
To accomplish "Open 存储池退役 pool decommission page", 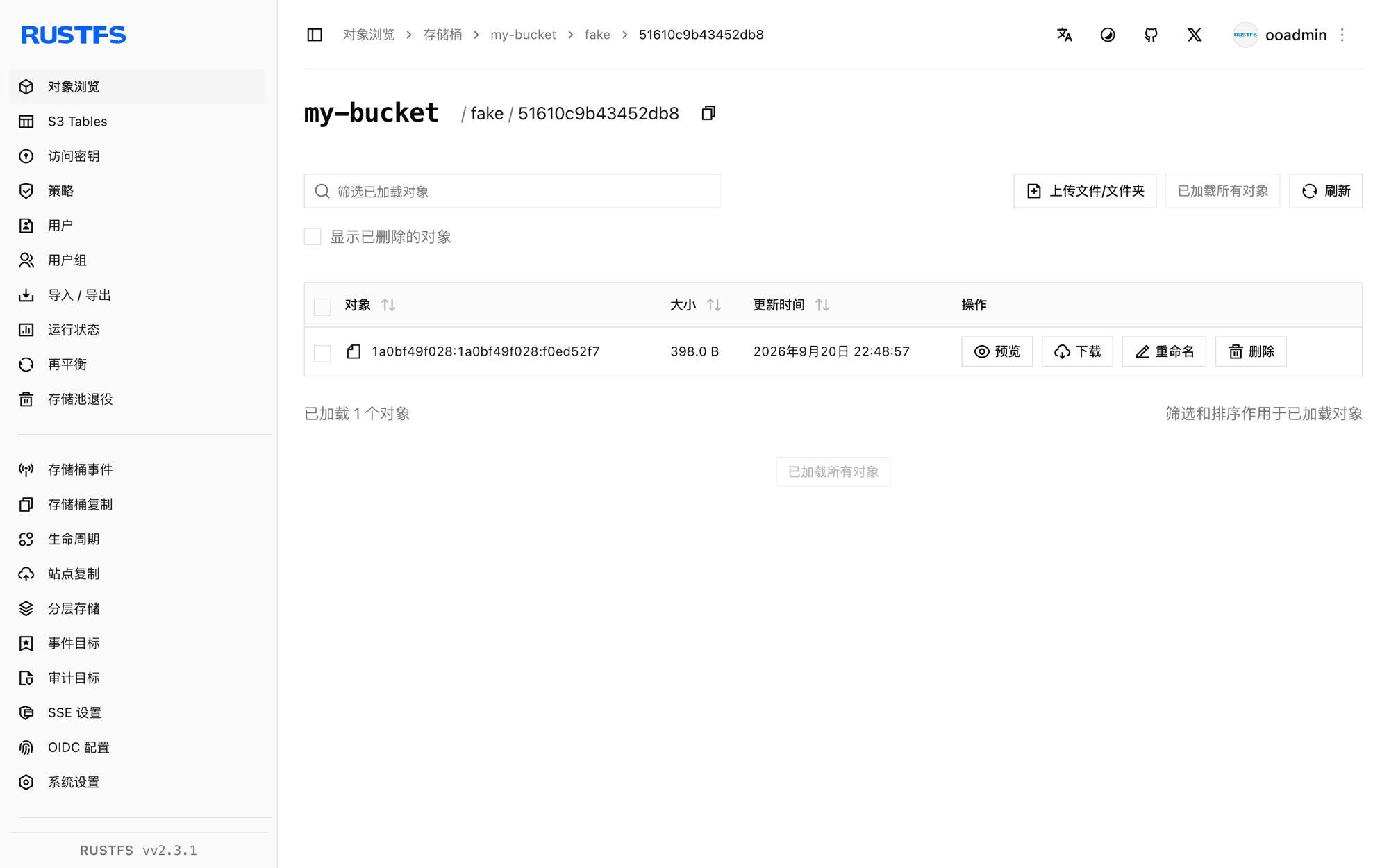I will coord(136,399).
